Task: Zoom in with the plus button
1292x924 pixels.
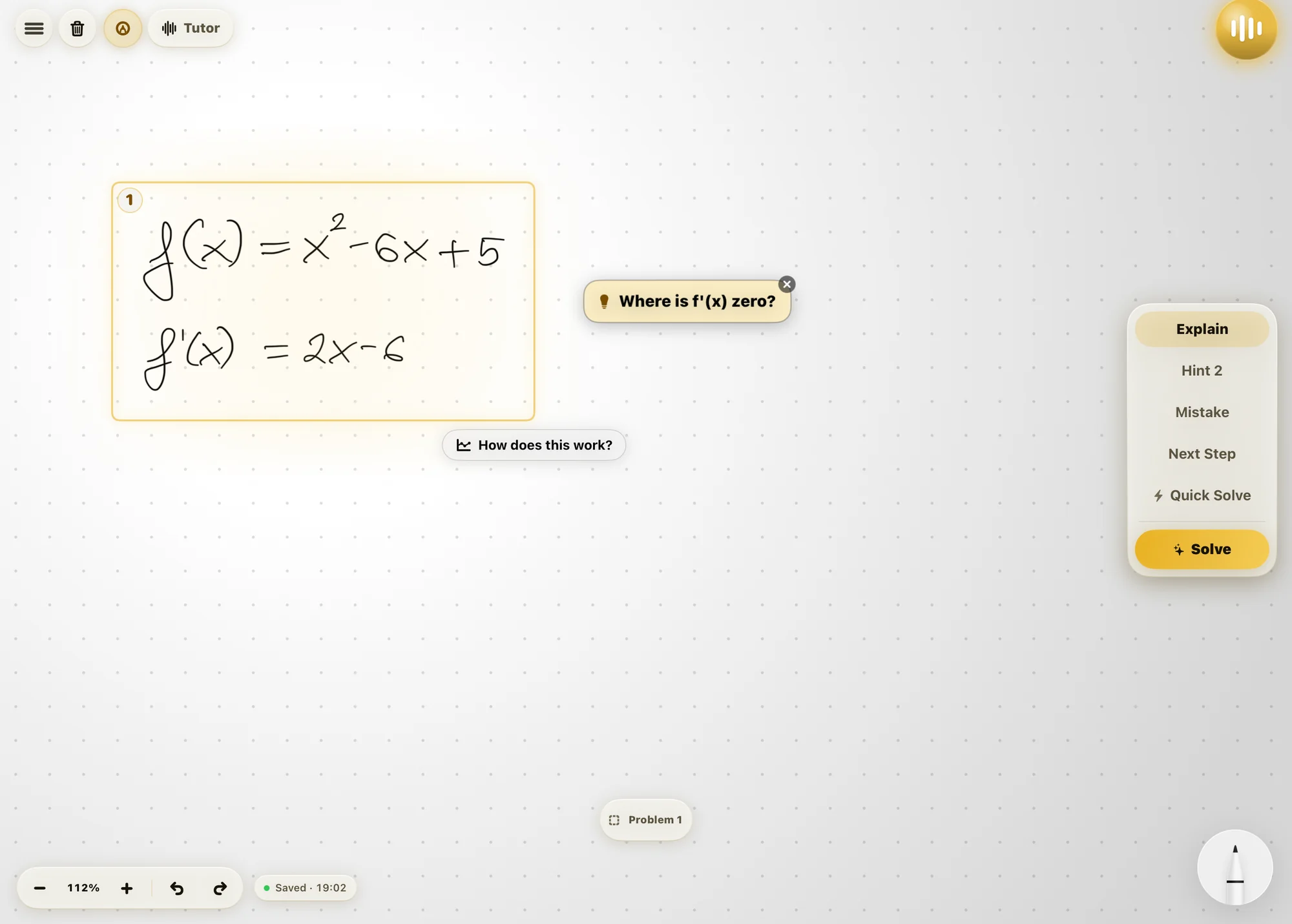Action: [127, 888]
